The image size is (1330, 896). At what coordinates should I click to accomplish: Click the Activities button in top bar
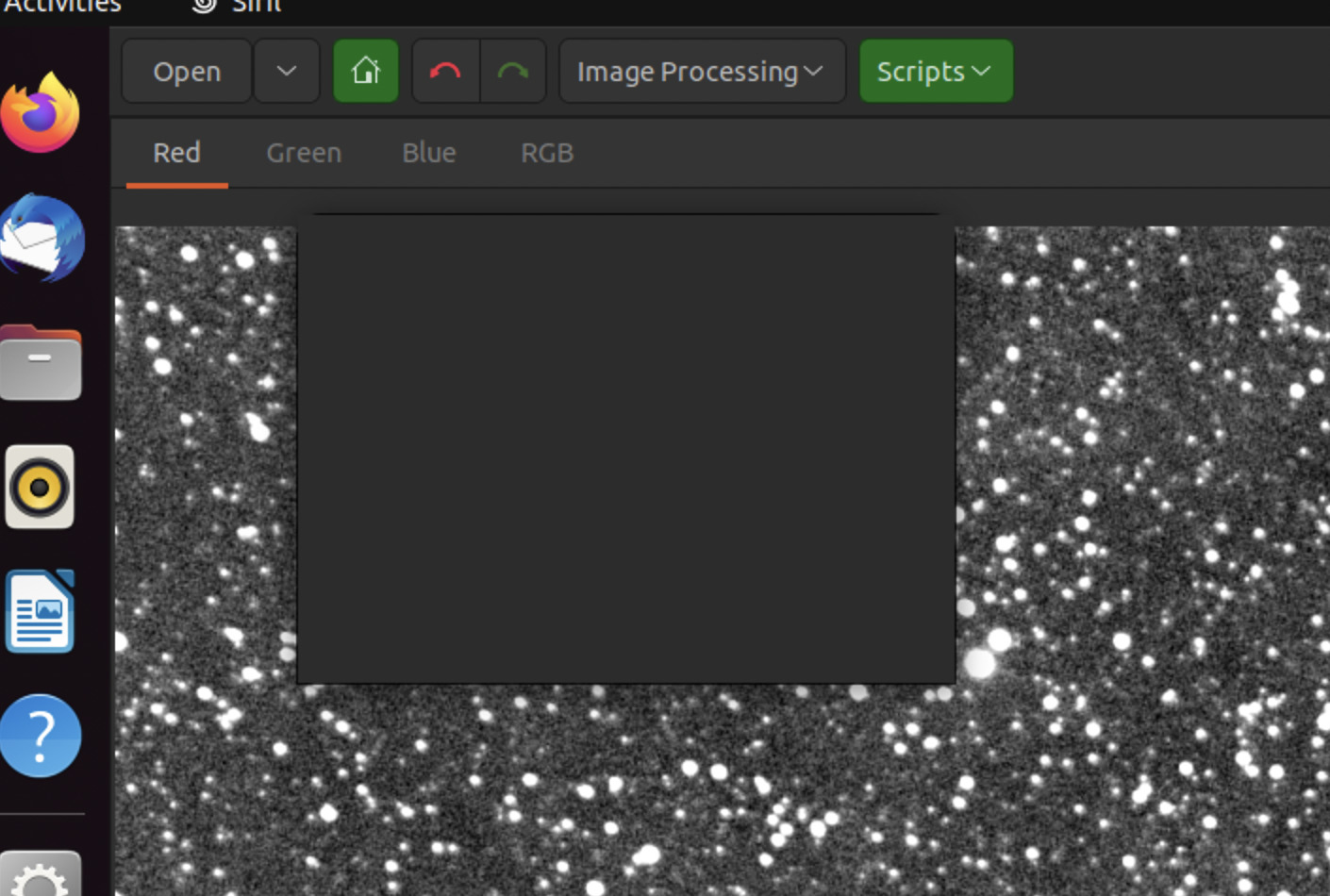[62, 6]
